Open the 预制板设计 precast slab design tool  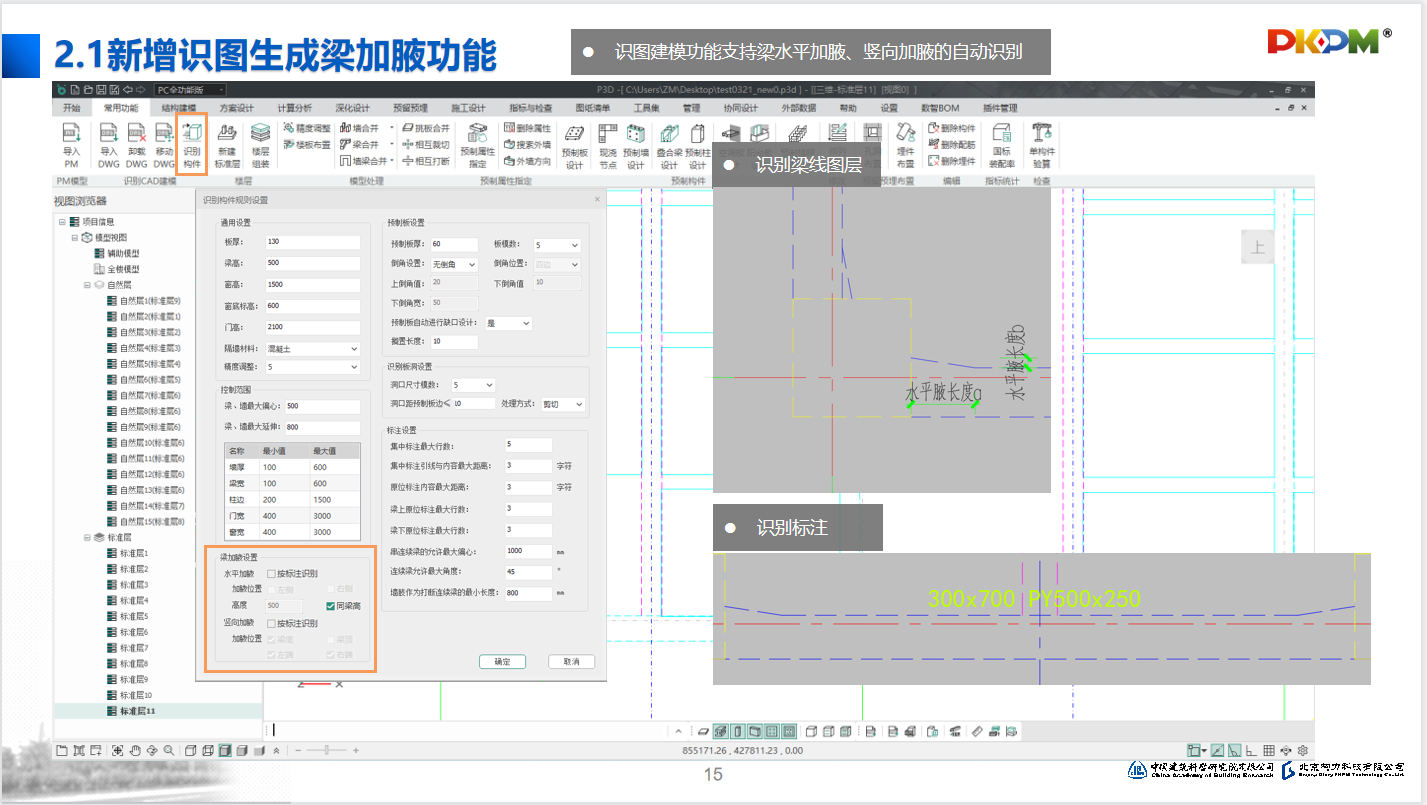[x=574, y=144]
